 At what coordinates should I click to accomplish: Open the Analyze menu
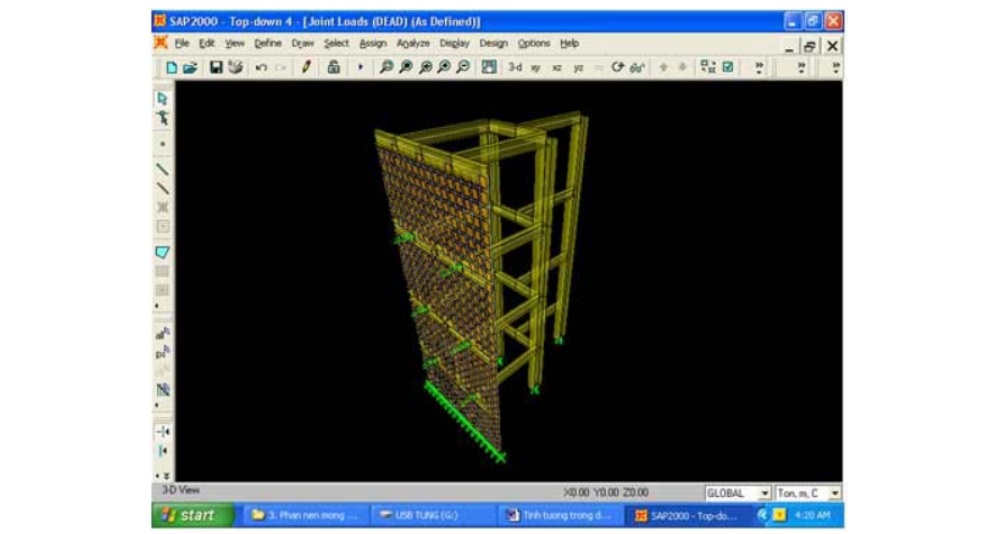pyautogui.click(x=413, y=43)
